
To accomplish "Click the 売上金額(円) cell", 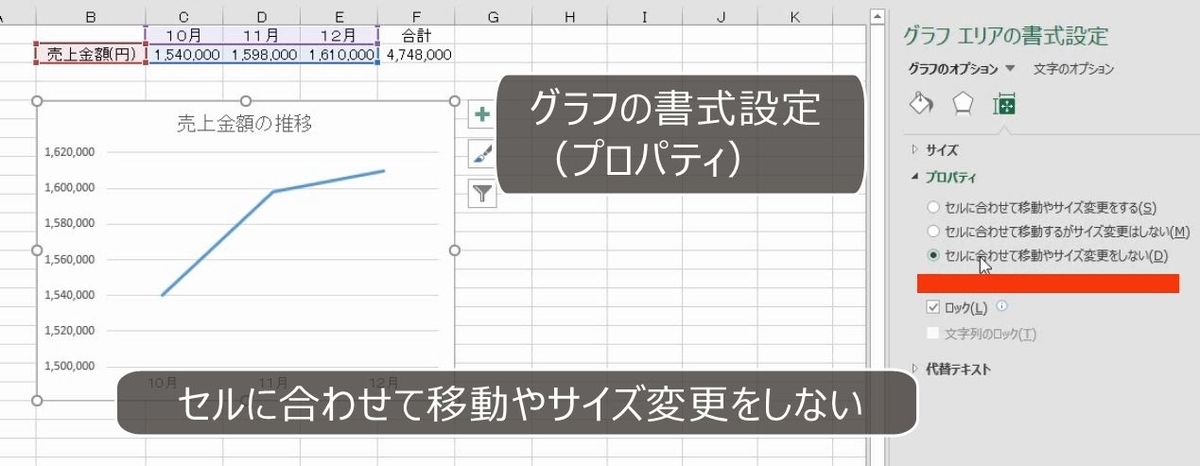I will (x=91, y=54).
